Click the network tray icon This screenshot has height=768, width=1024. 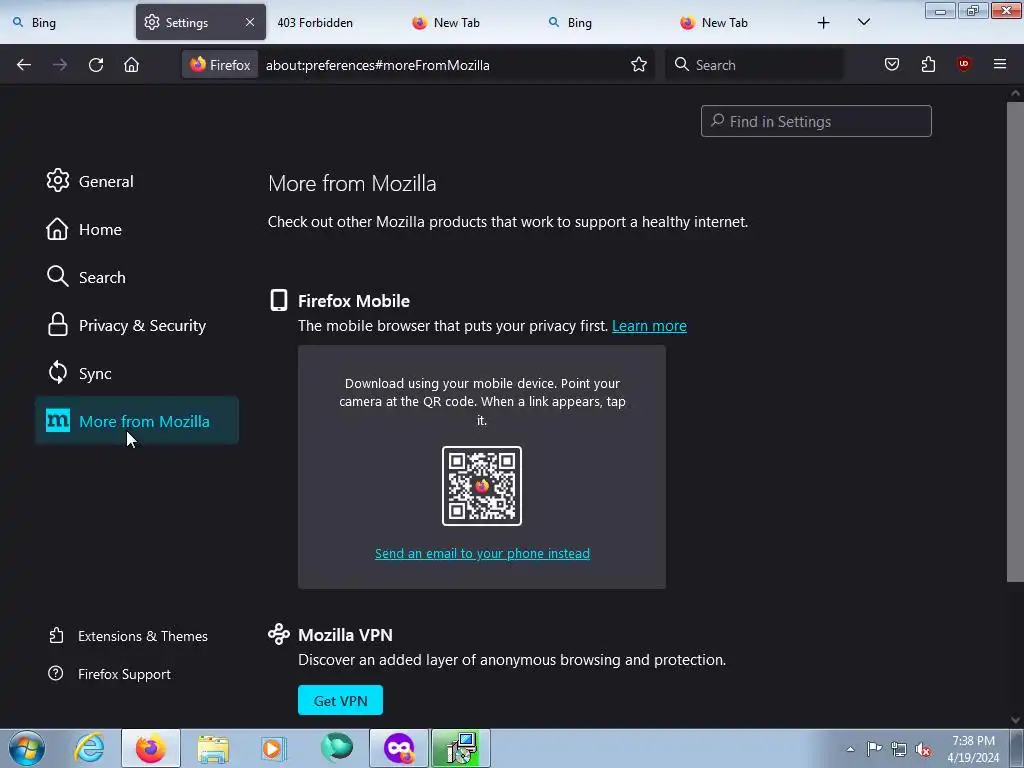click(899, 749)
